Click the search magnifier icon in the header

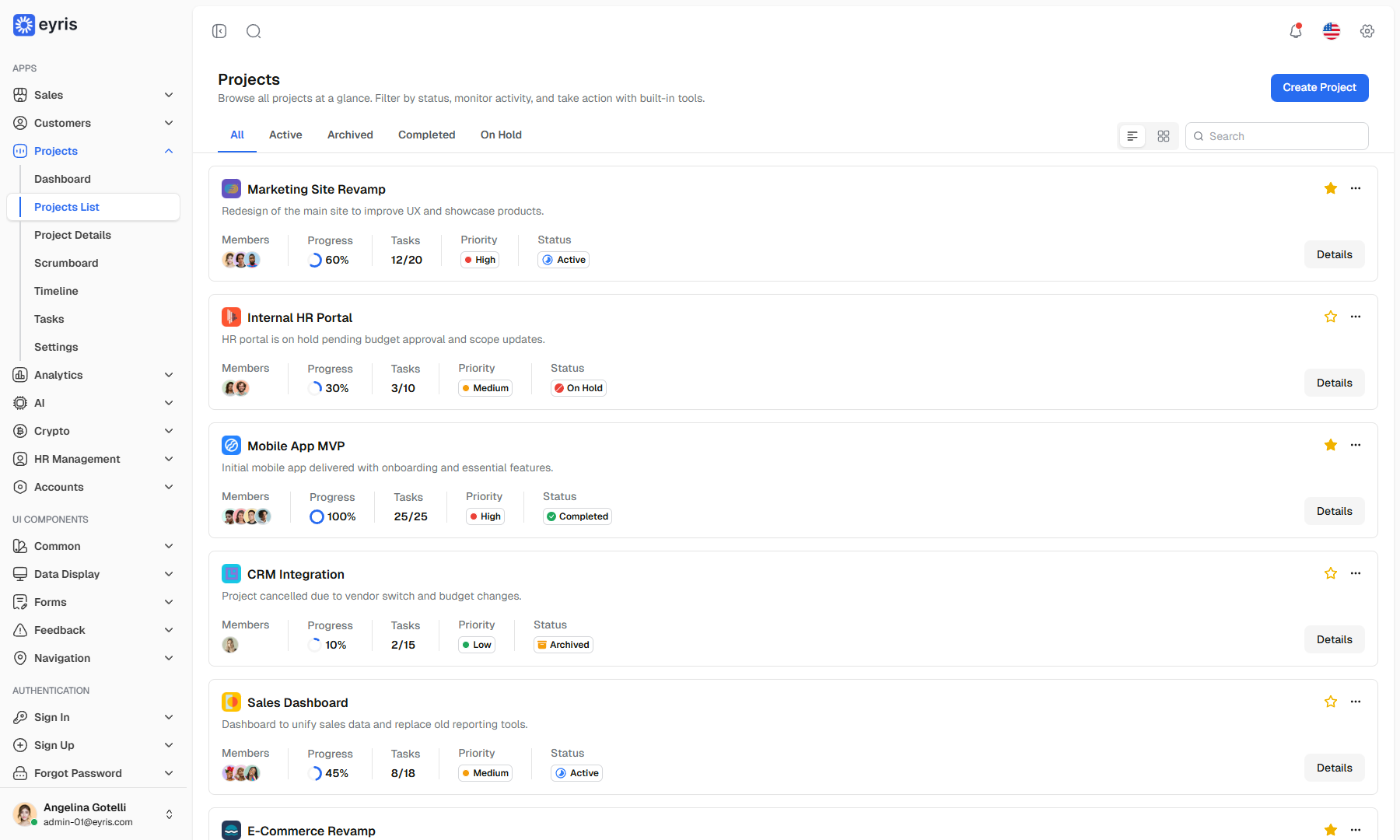click(x=254, y=31)
